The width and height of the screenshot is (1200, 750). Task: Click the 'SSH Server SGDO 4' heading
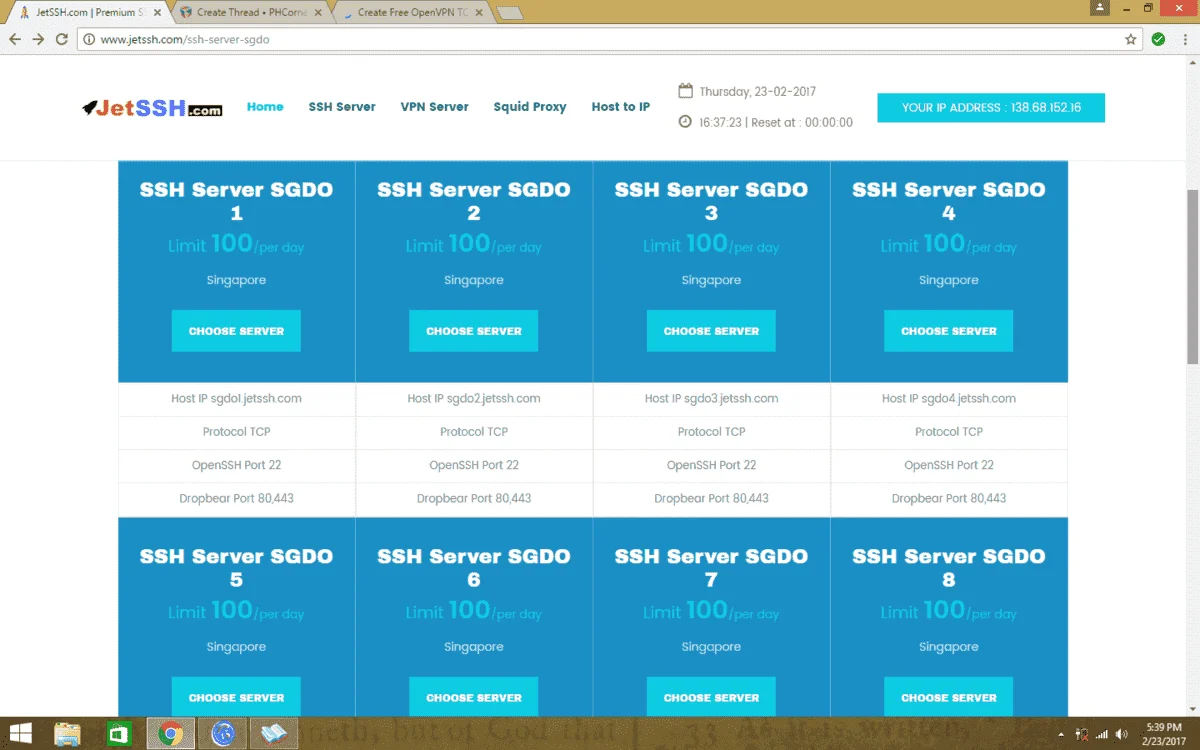coord(949,201)
